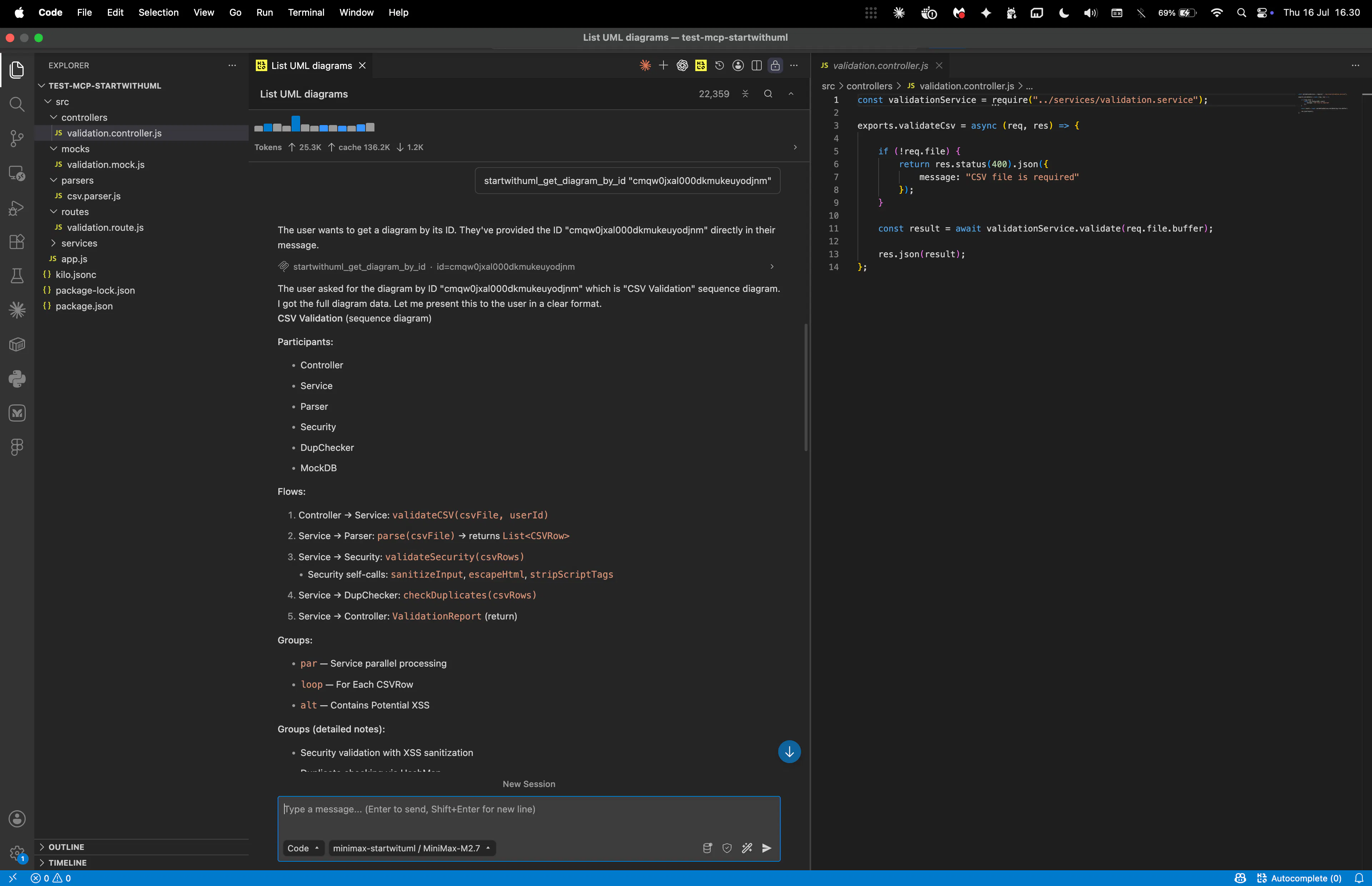Jump to latest message with down-arrow button
The width and height of the screenshot is (1372, 886).
pos(789,752)
